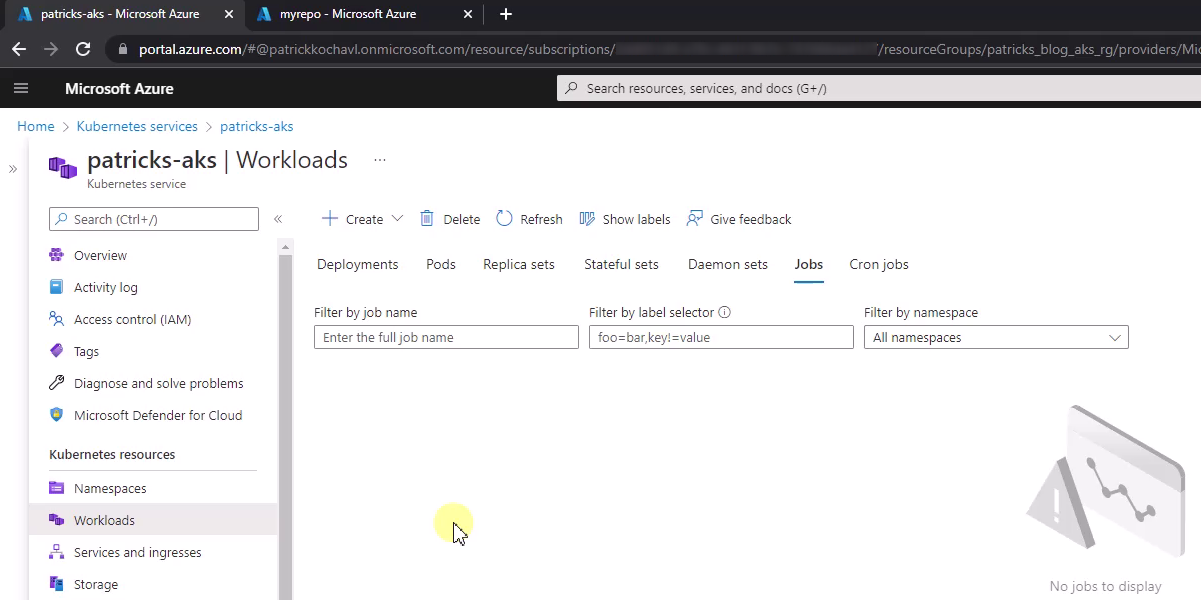Screen dimensions: 1201x600
Task: Reload the page with browser refresh icon
Action: [83, 49]
